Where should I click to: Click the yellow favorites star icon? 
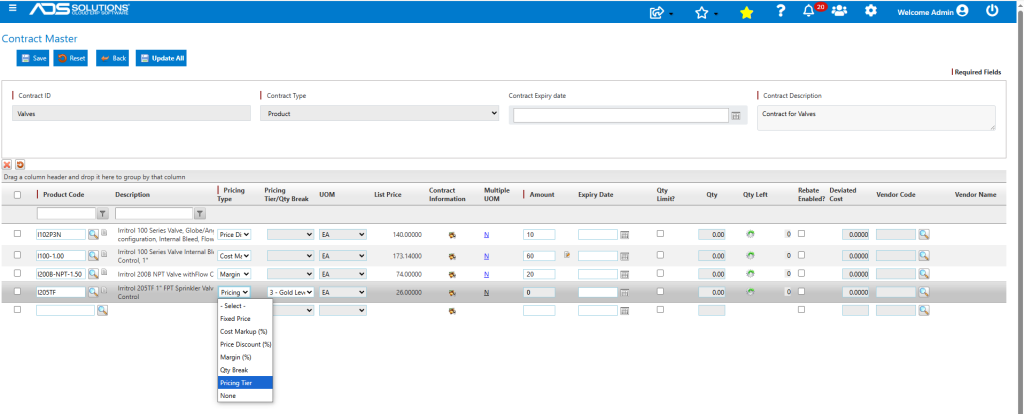[x=746, y=12]
